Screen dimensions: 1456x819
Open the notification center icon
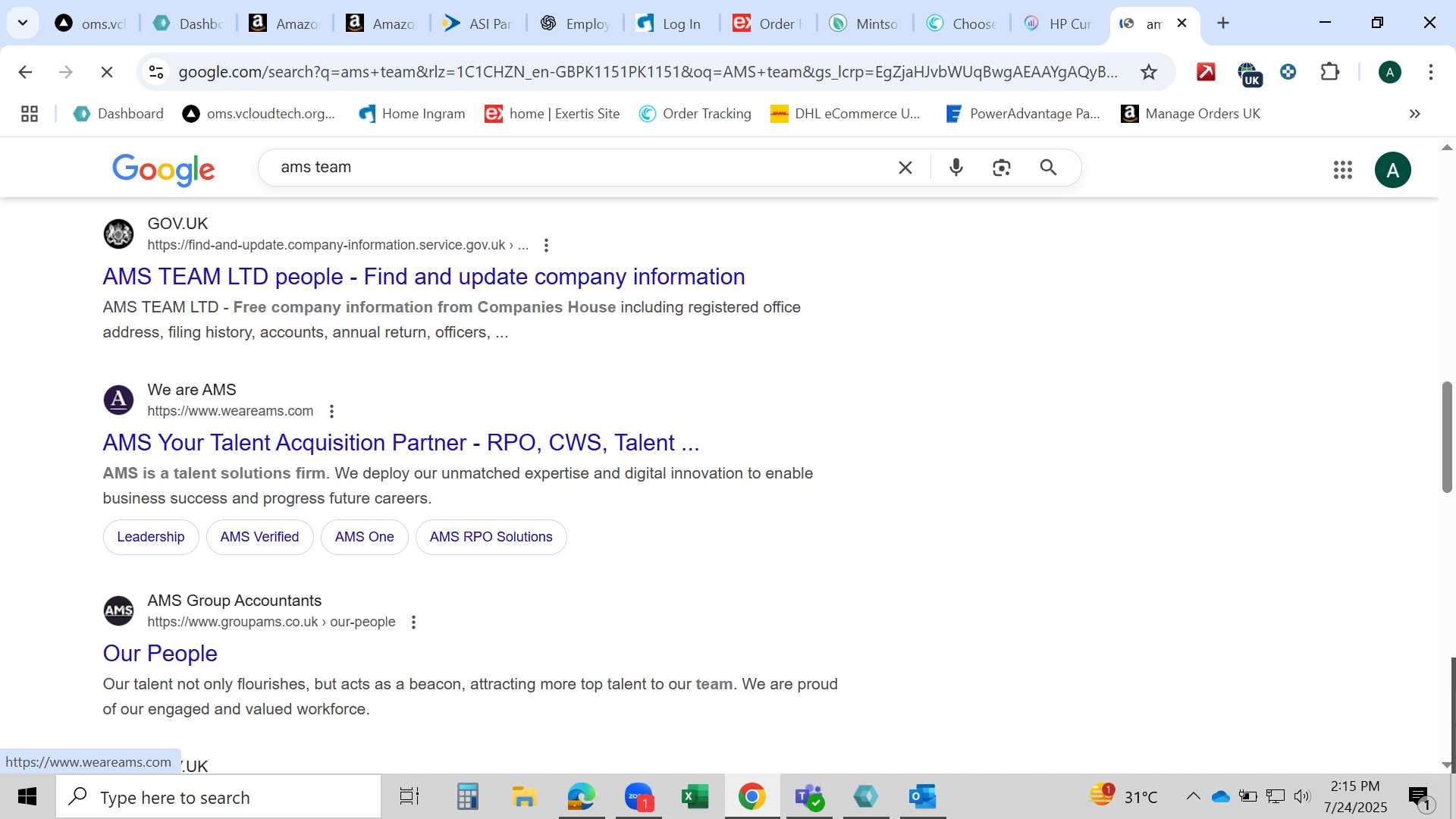tap(1419, 797)
